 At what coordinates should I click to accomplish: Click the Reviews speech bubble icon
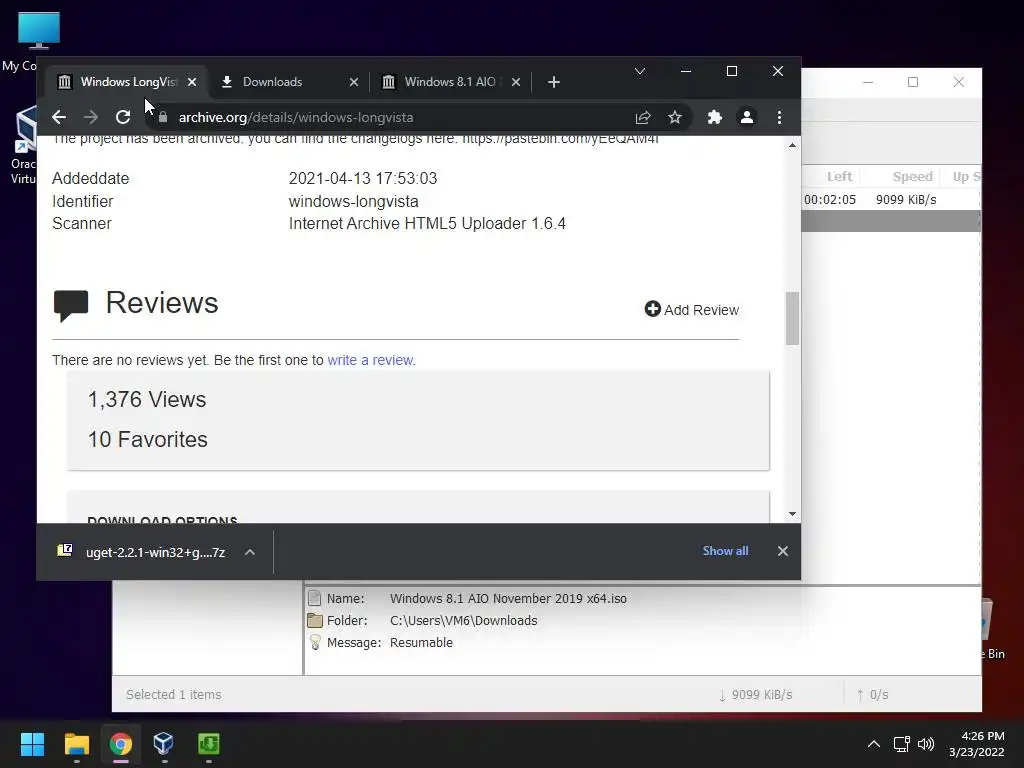(71, 305)
